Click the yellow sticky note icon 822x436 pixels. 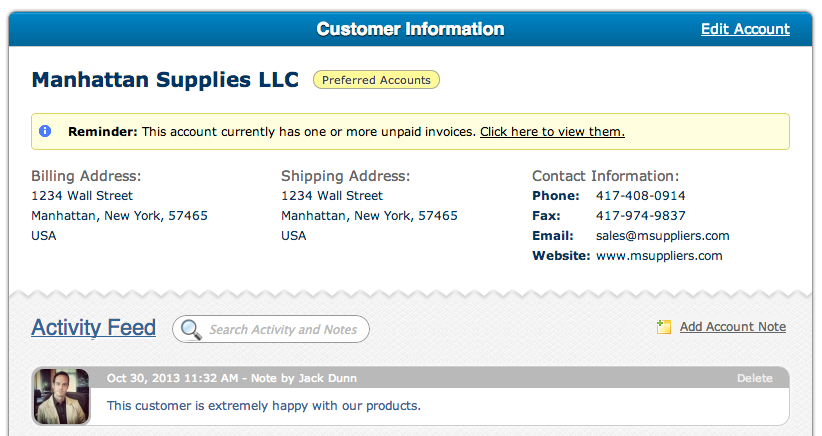664,327
